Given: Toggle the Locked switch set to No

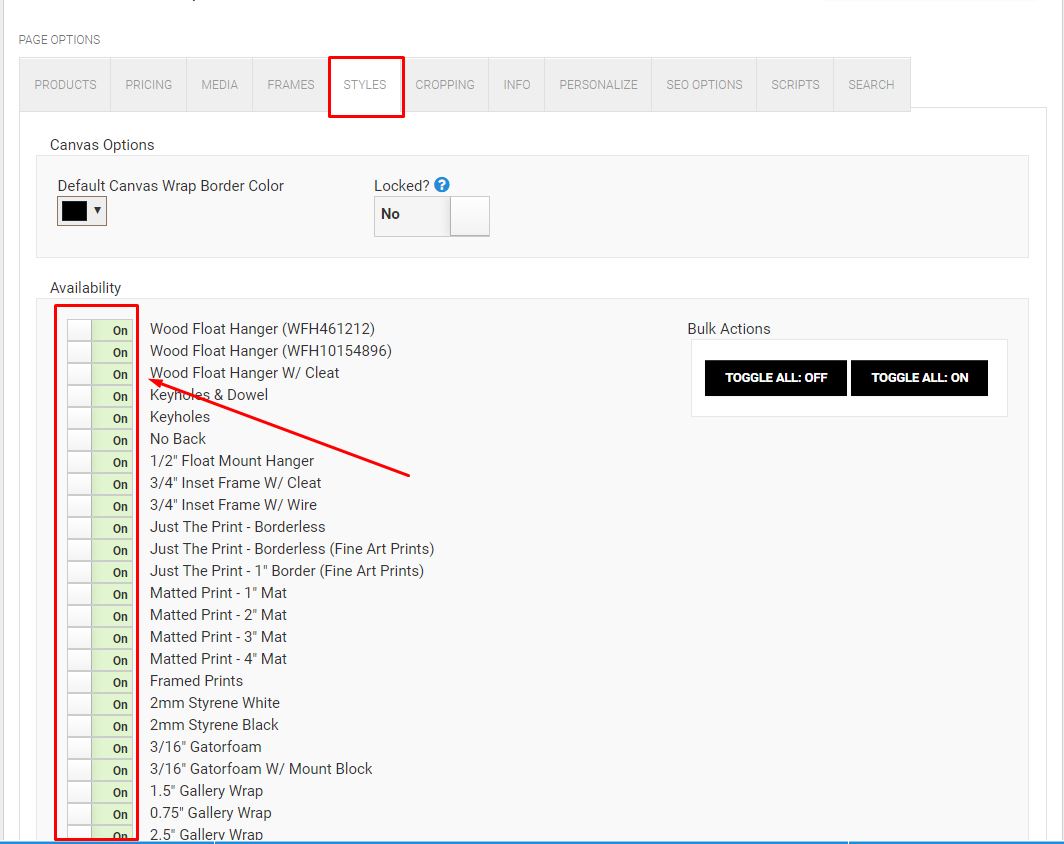Looking at the screenshot, I should coord(431,215).
